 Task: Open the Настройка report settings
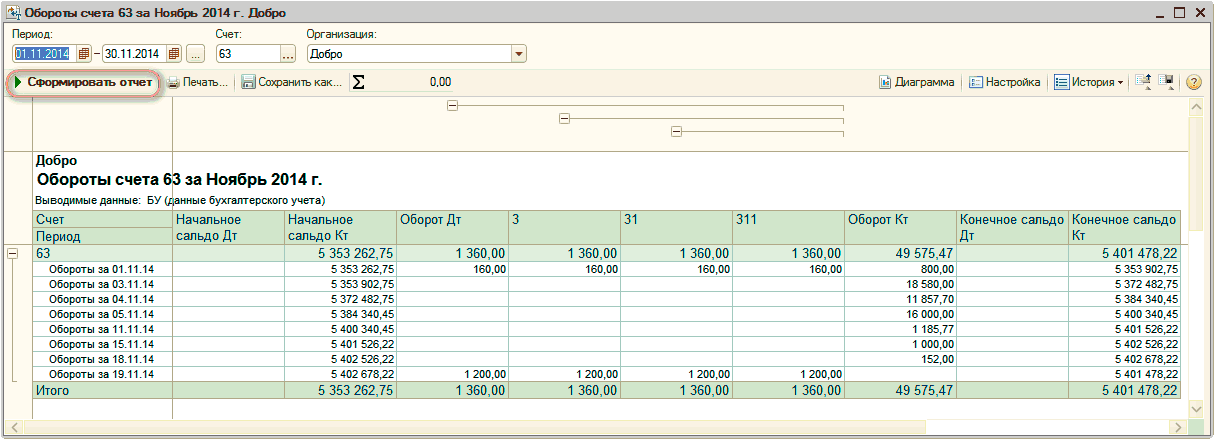(x=1004, y=82)
